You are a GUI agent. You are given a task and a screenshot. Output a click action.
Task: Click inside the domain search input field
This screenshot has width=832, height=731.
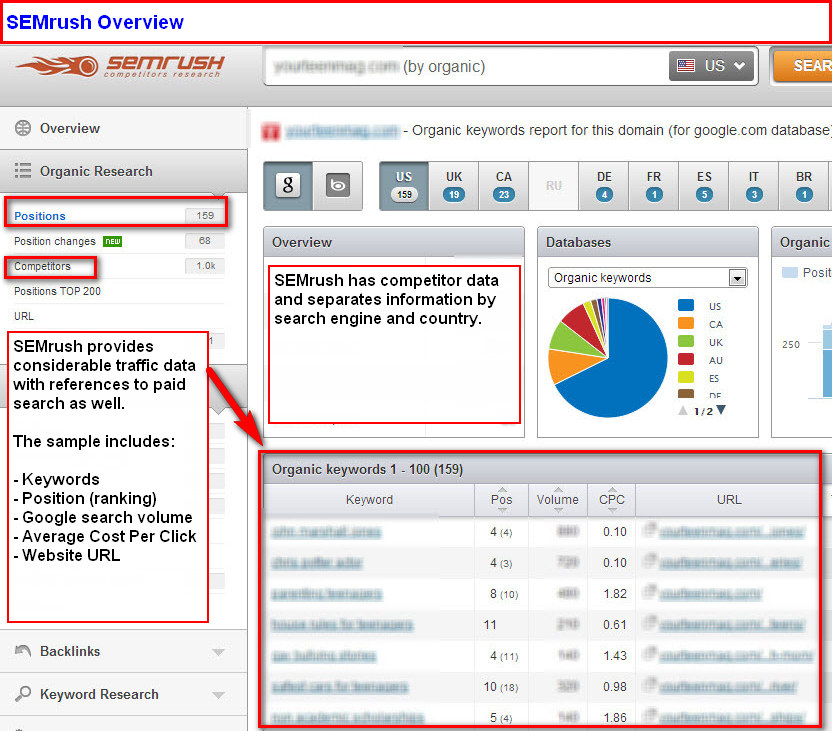[x=467, y=66]
